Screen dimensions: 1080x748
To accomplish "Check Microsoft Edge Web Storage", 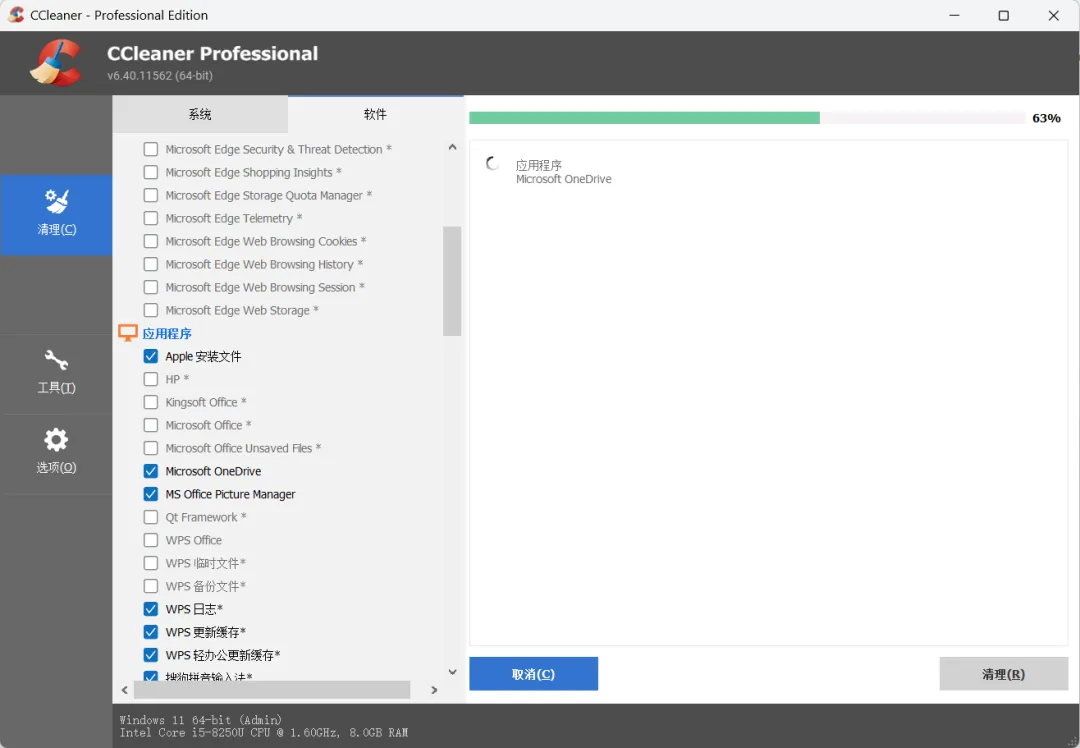I will click(151, 310).
